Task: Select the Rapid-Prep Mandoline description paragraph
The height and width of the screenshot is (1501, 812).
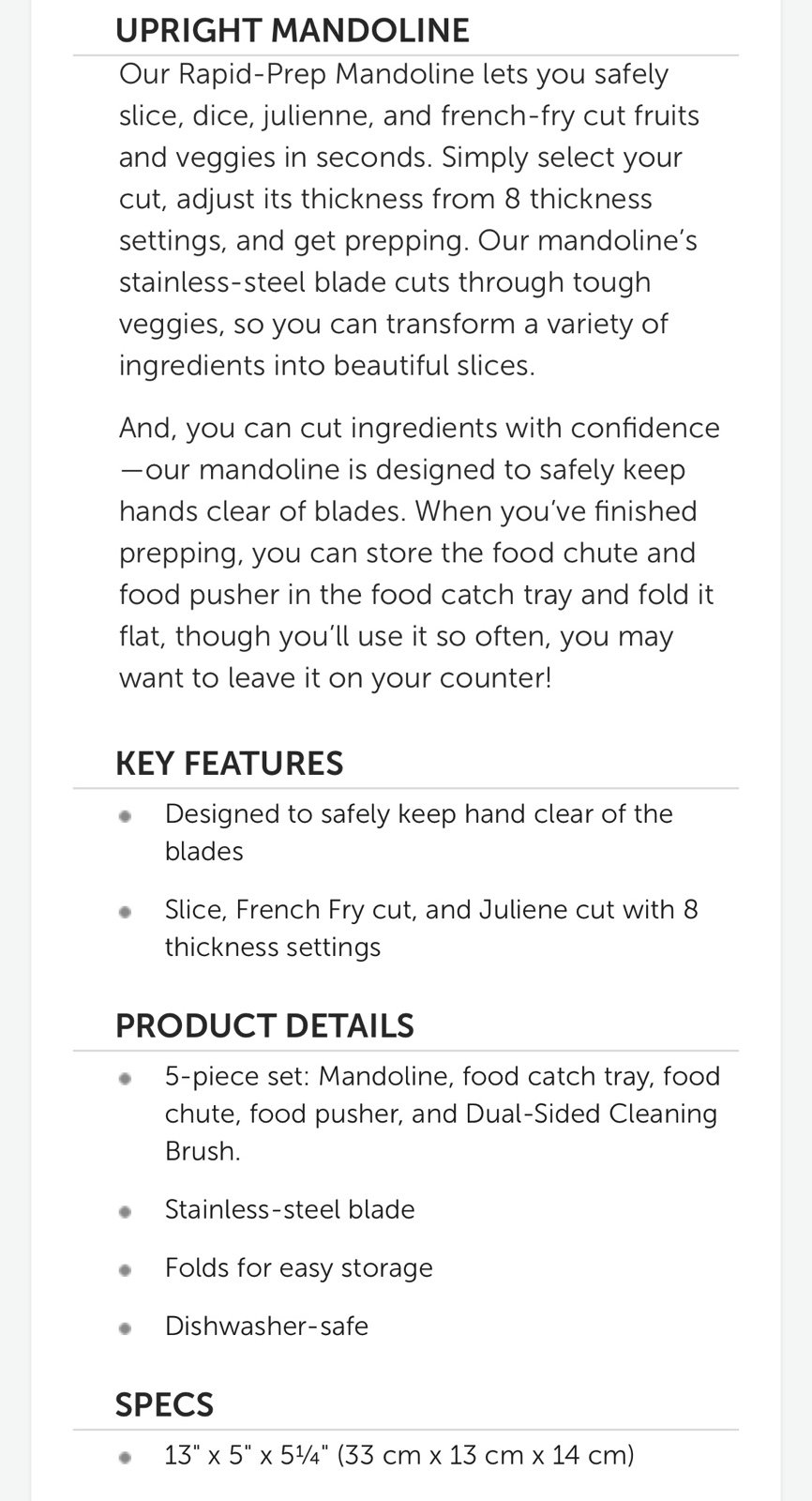Action: tap(410, 220)
